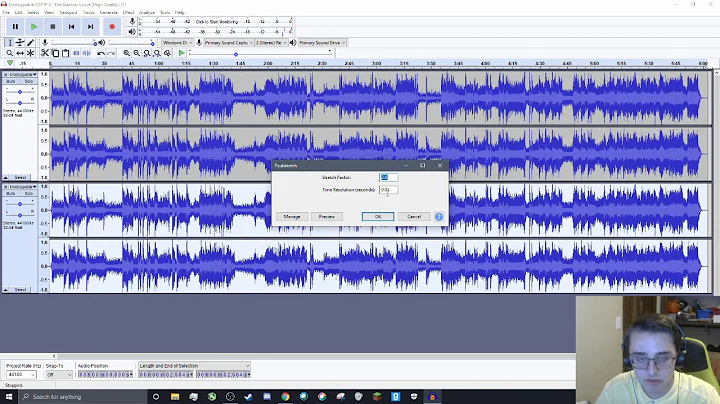Click the Time Resolution input field
720x404 pixels.
(388, 190)
